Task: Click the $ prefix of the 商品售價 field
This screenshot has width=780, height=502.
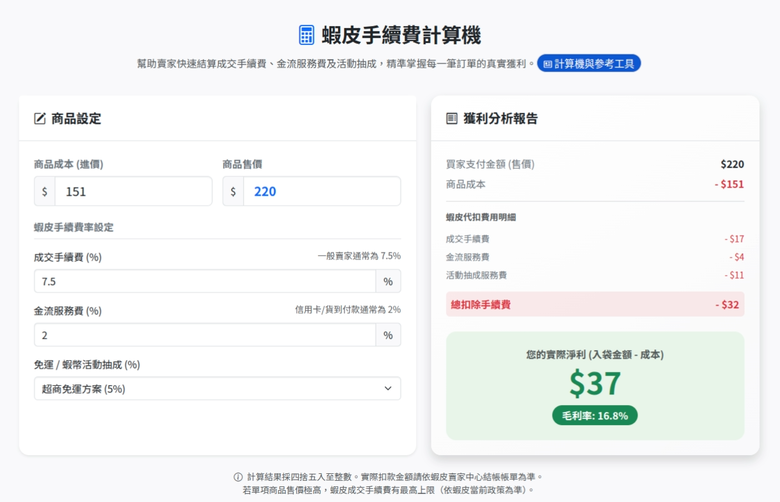Action: (233, 192)
